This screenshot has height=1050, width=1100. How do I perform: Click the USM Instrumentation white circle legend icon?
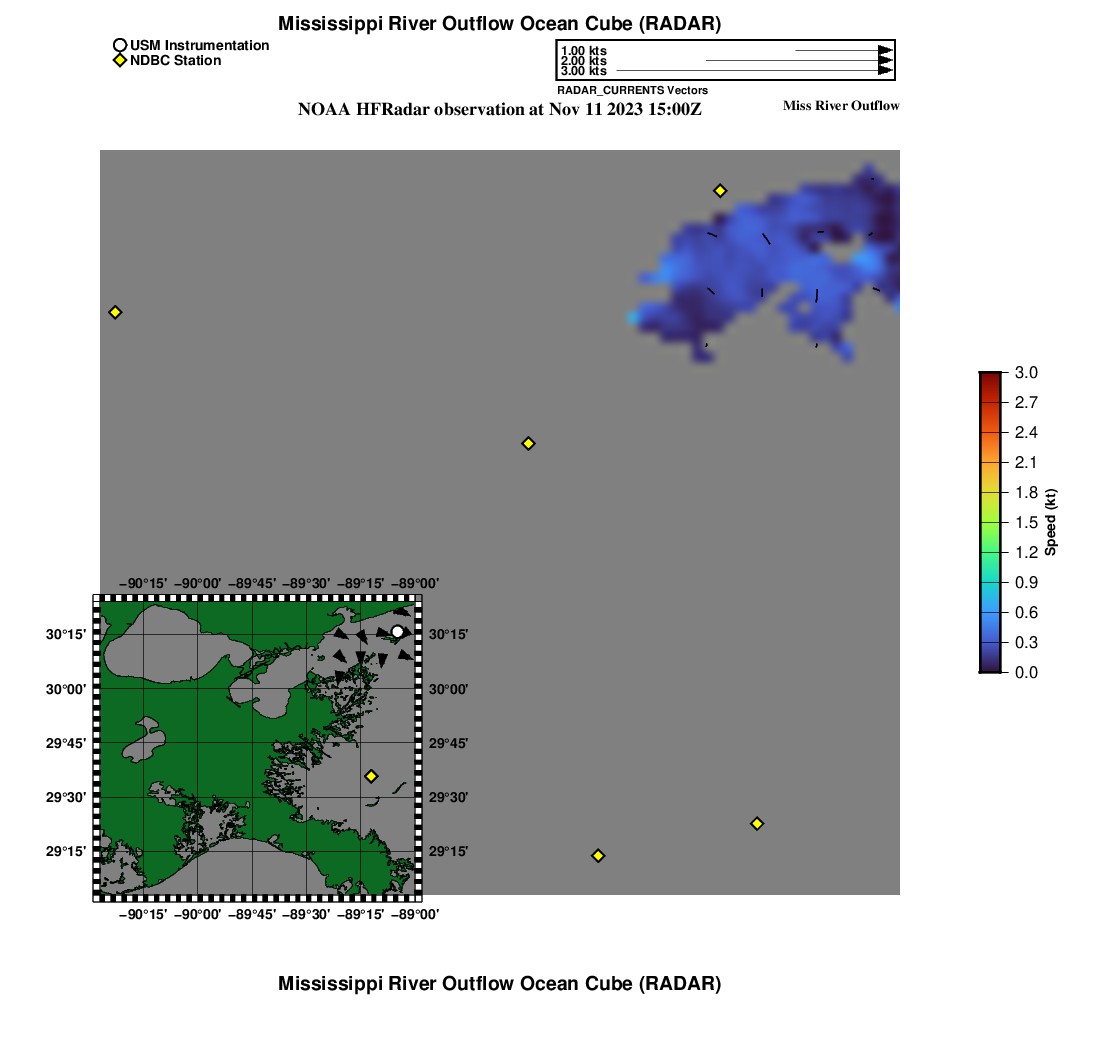point(120,46)
